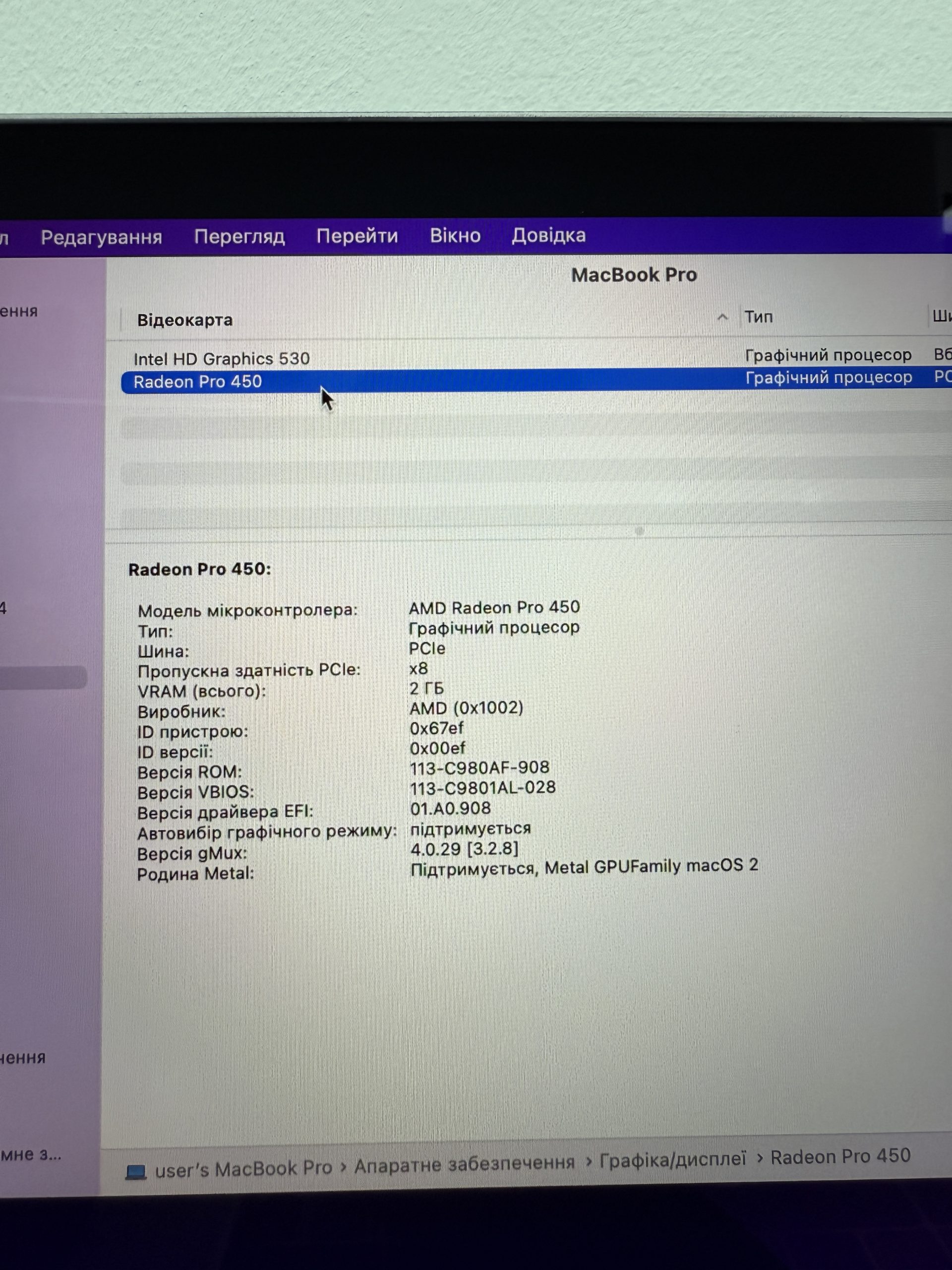Screen dimensions: 952x1270
Task: Click the 0x00ef revision ID value
Action: (437, 748)
